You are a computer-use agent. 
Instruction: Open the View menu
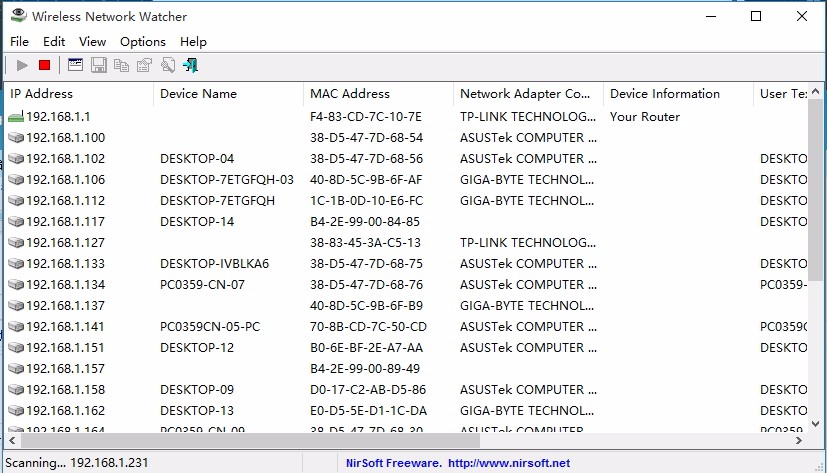(x=92, y=42)
